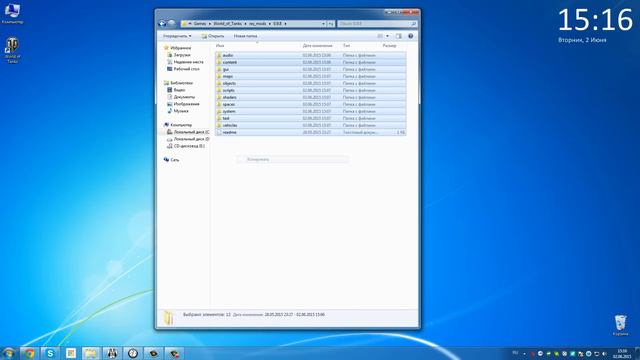Select the maps folder
Image resolution: width=640 pixels, height=360 pixels.
point(311,76)
